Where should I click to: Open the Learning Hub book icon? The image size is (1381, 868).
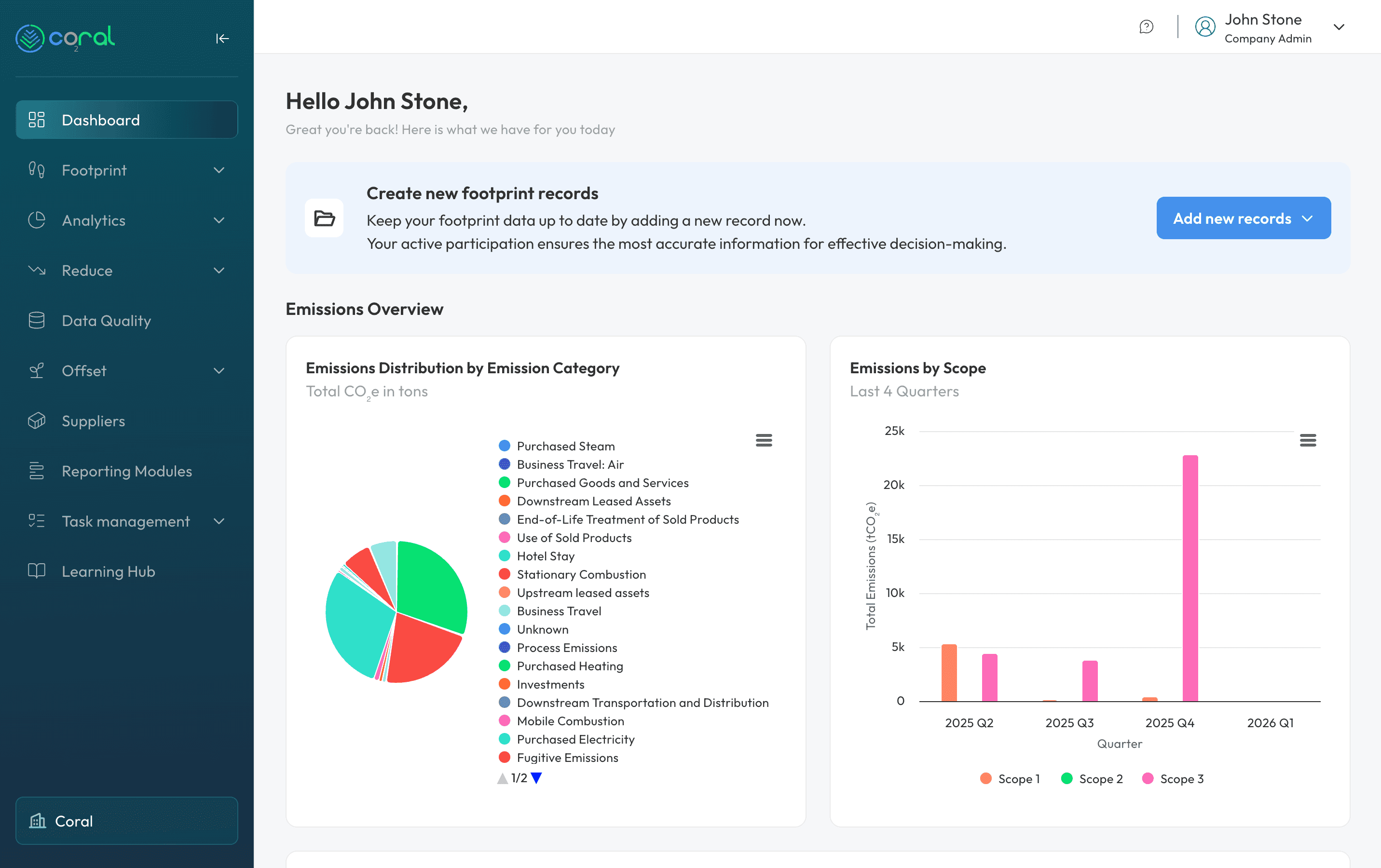click(37, 571)
